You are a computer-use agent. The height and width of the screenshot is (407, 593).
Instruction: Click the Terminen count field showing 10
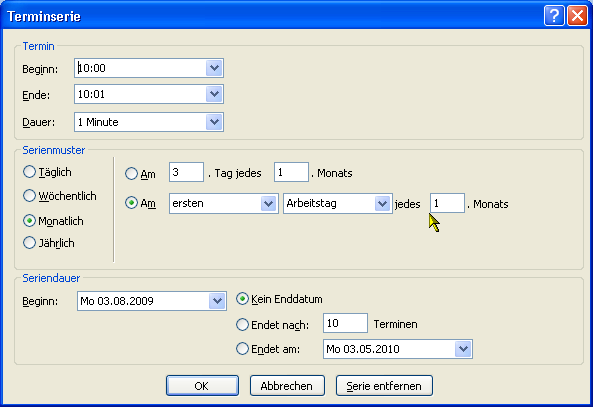[345, 323]
